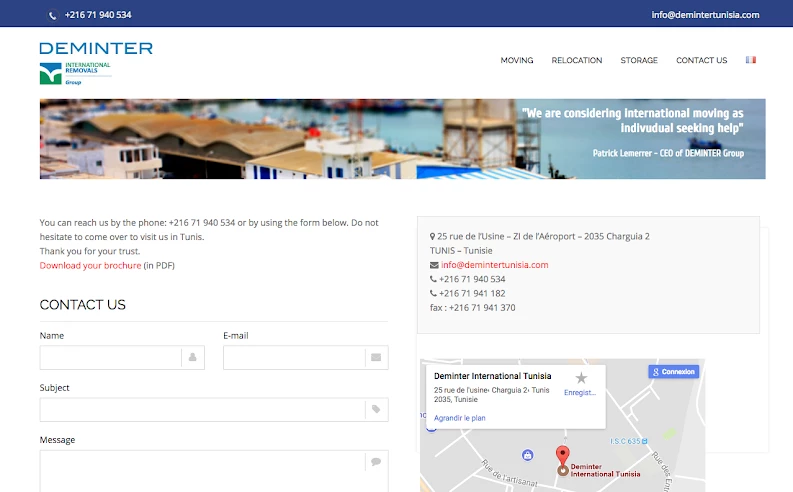Open the Moving menu item
793x492 pixels.
click(x=517, y=60)
